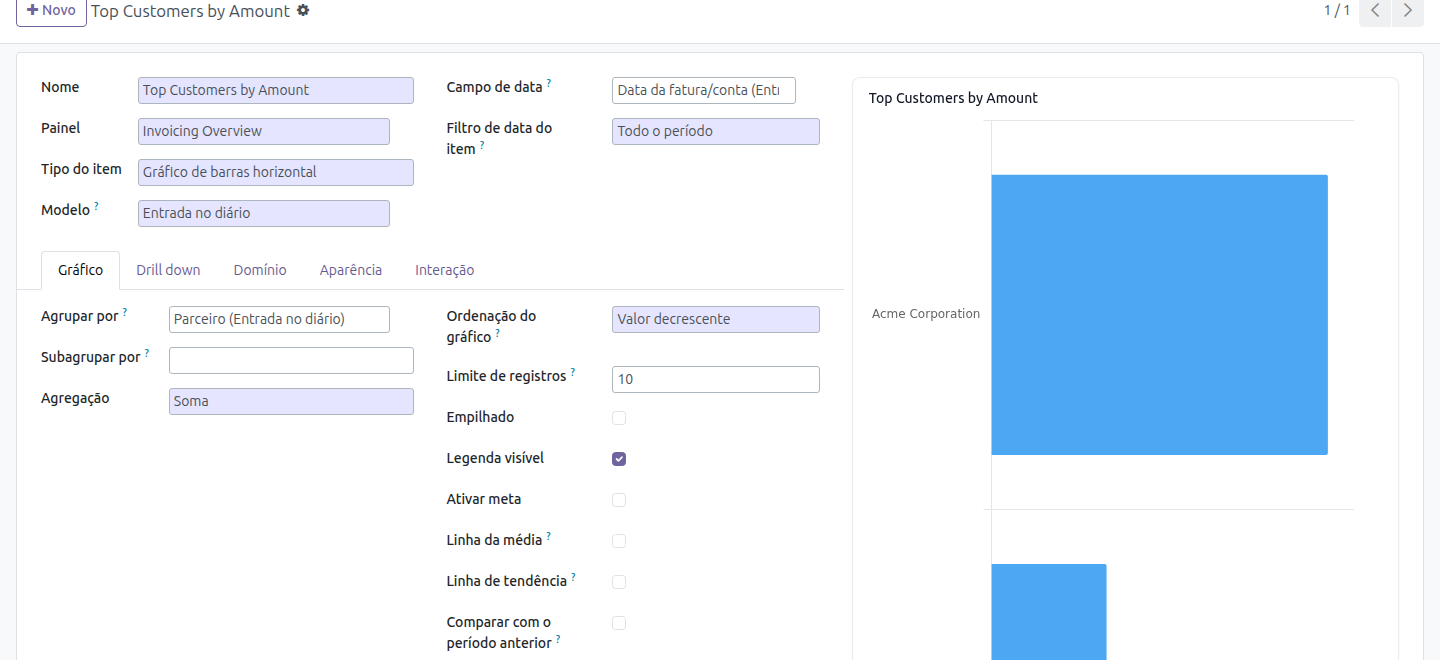
Task: Go to previous record arrow
Action: [1376, 11]
